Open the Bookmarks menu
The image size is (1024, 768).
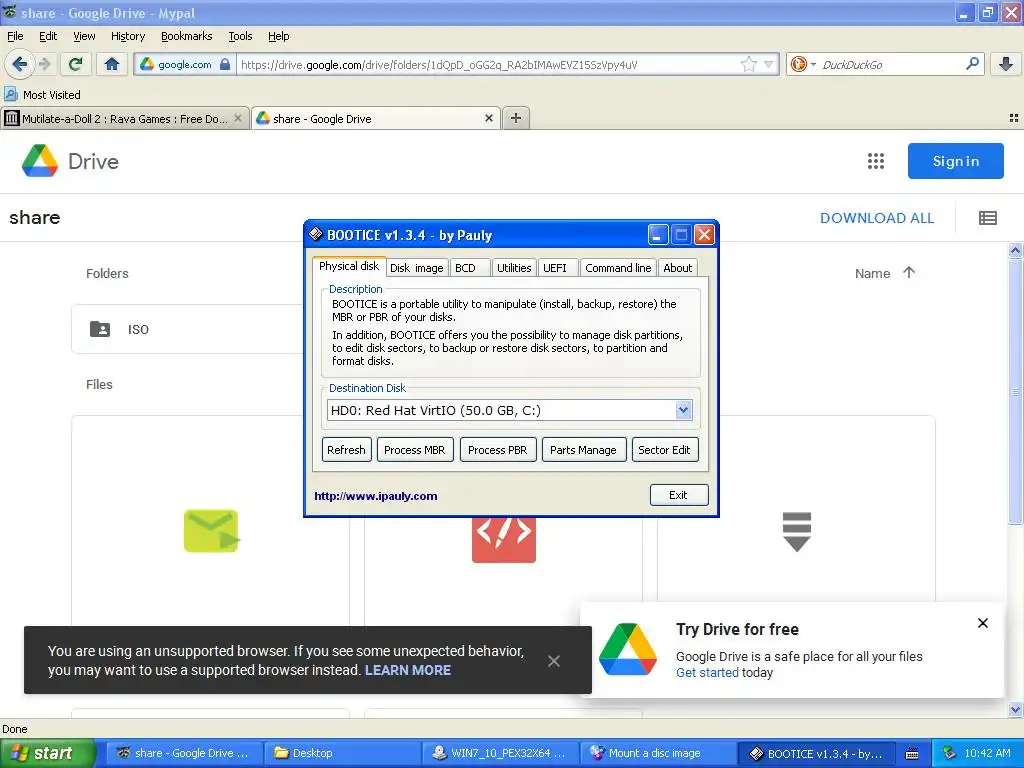(x=186, y=36)
